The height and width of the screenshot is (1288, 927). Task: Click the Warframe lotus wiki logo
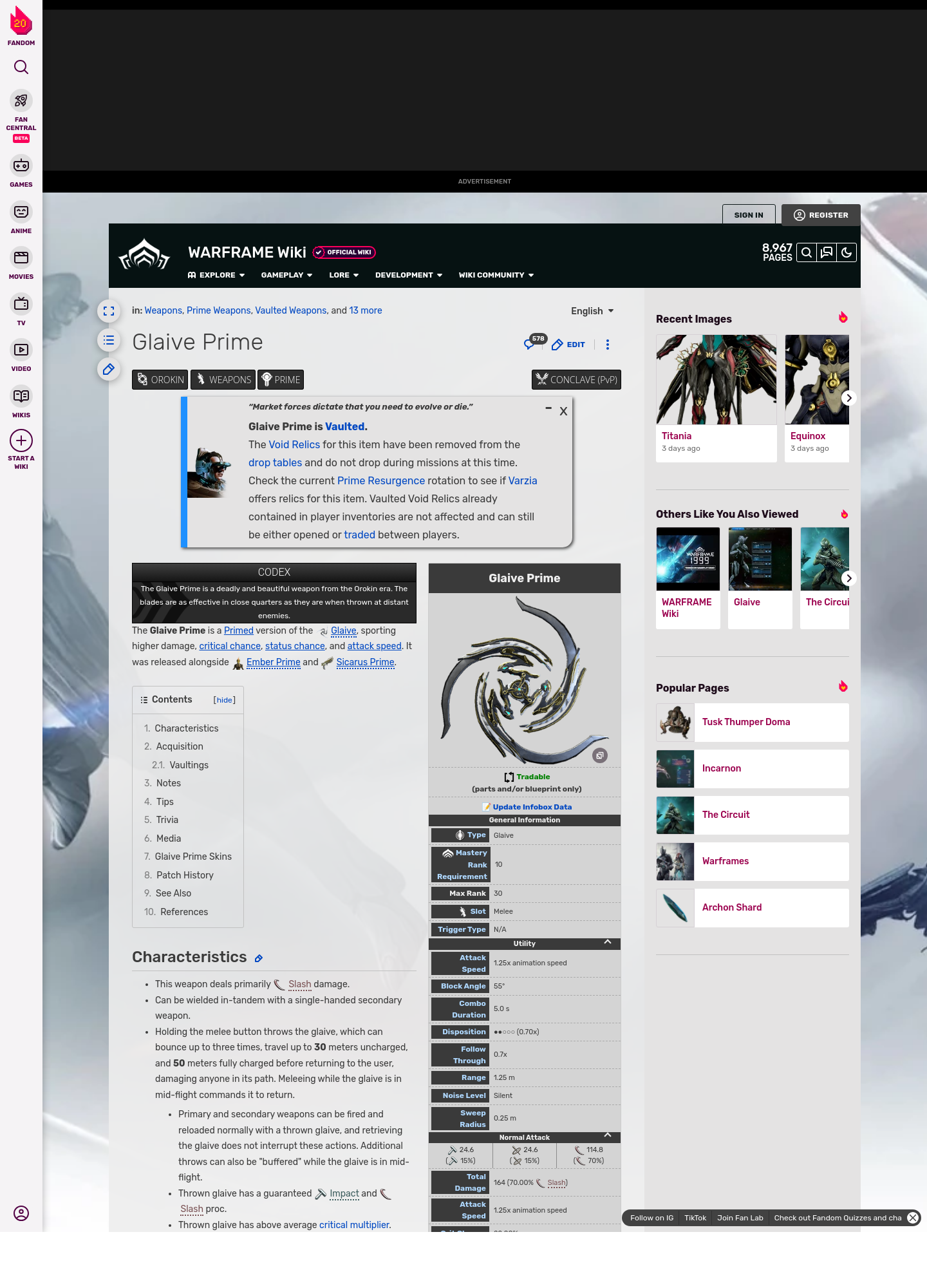(x=144, y=255)
